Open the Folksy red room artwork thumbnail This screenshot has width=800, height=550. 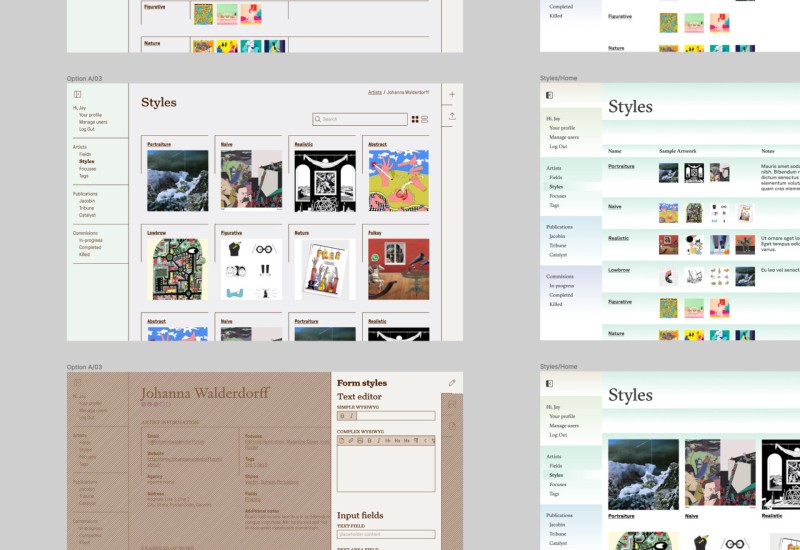398,269
